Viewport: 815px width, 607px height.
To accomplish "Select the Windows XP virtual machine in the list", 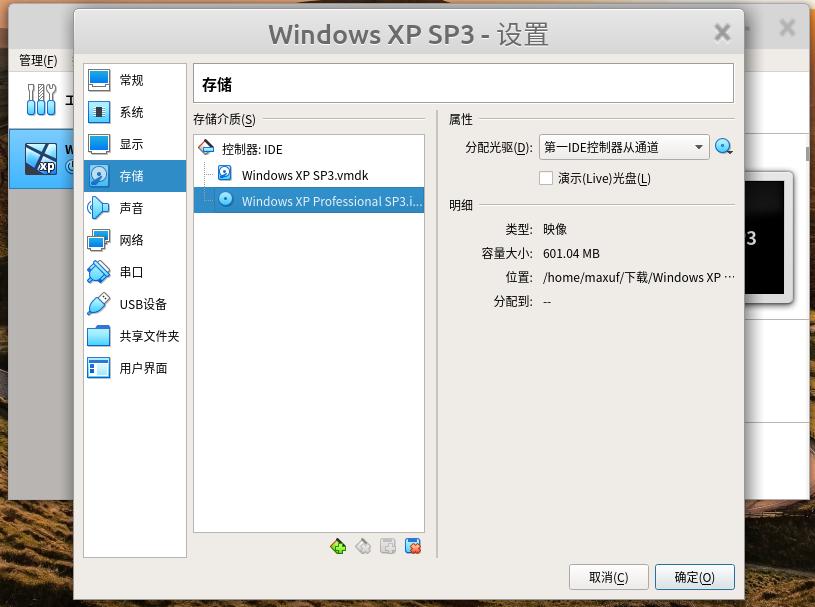I will [x=42, y=158].
